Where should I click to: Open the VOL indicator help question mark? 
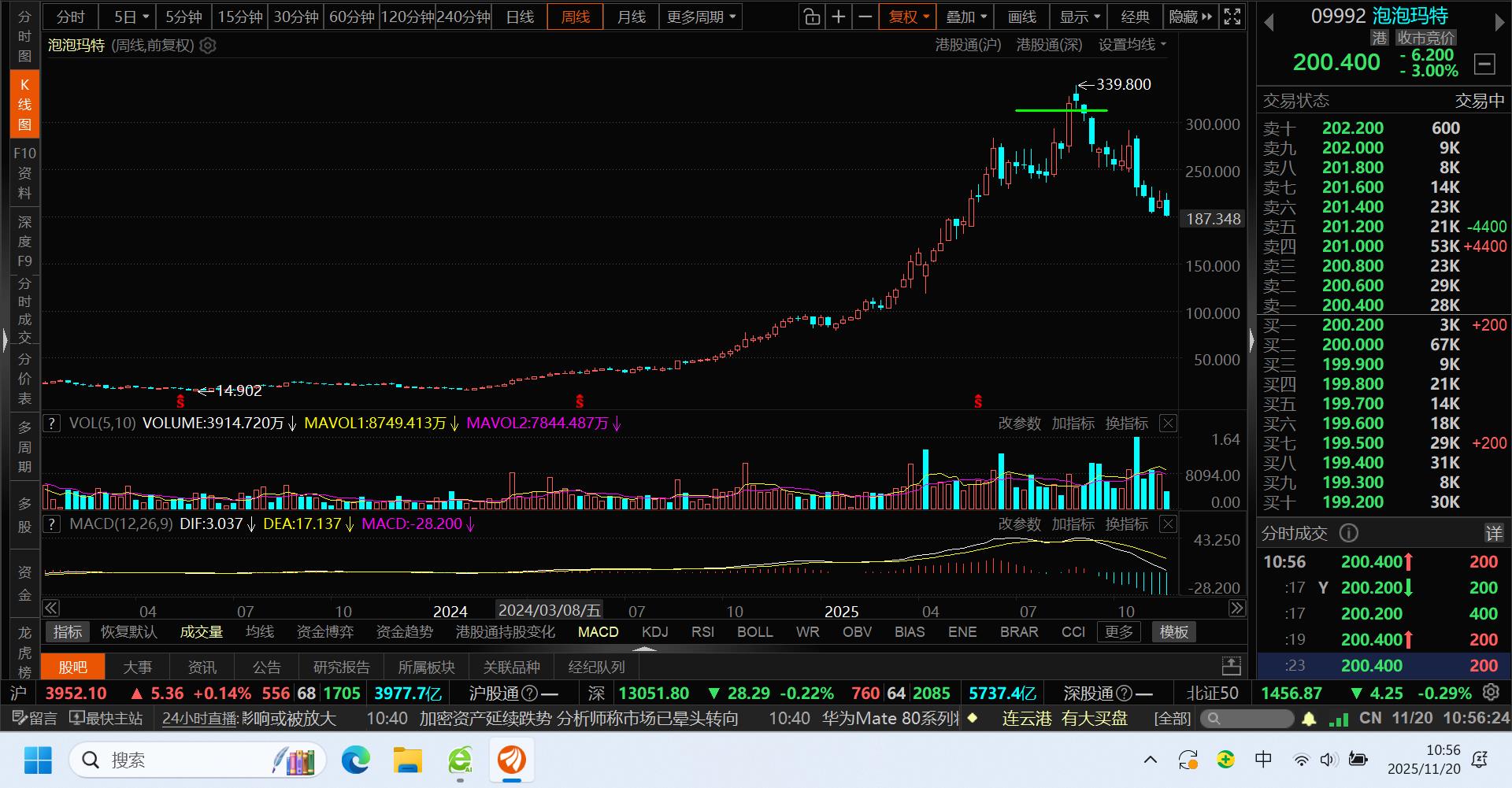point(51,424)
